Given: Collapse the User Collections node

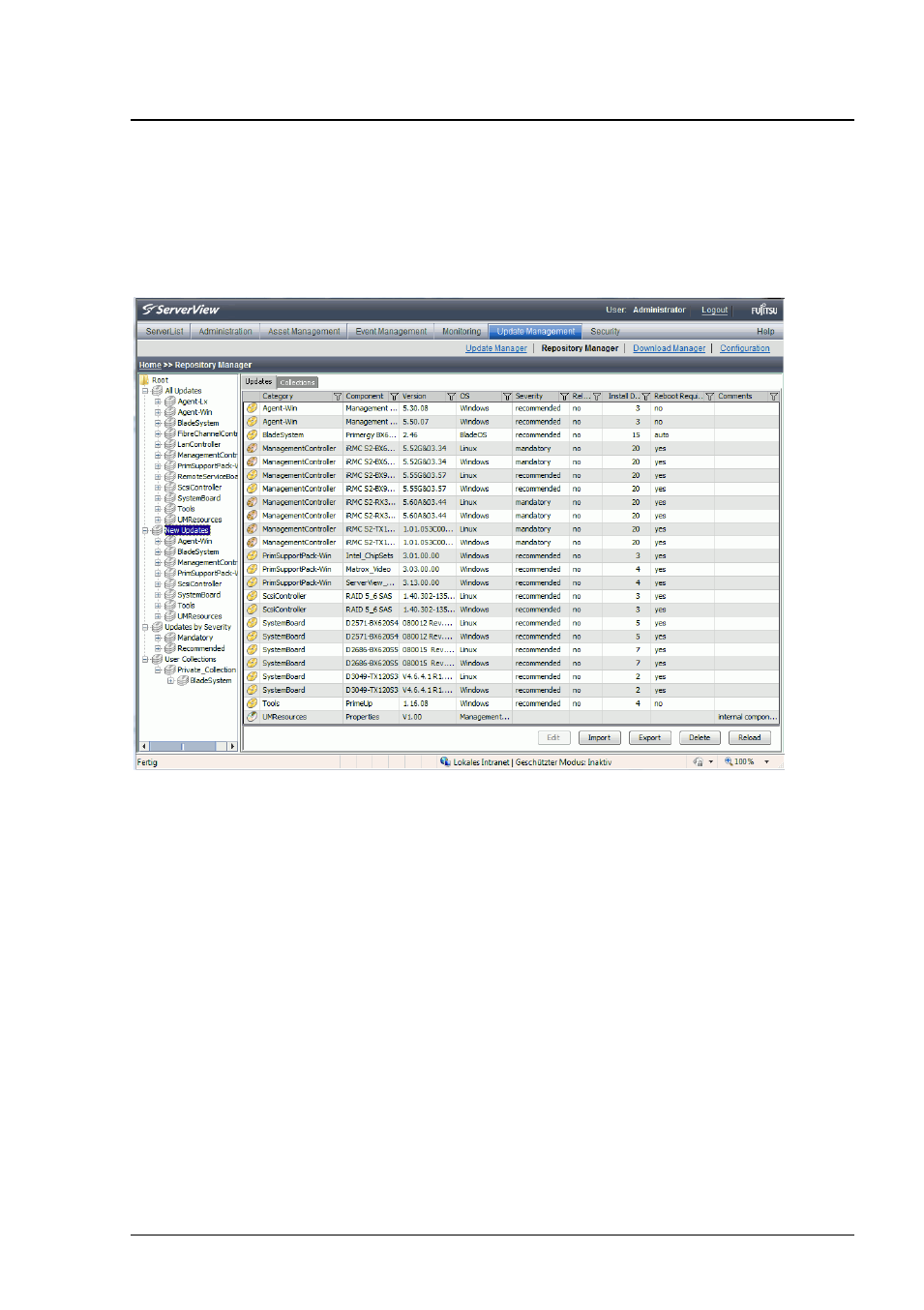Looking at the screenshot, I should (146, 659).
